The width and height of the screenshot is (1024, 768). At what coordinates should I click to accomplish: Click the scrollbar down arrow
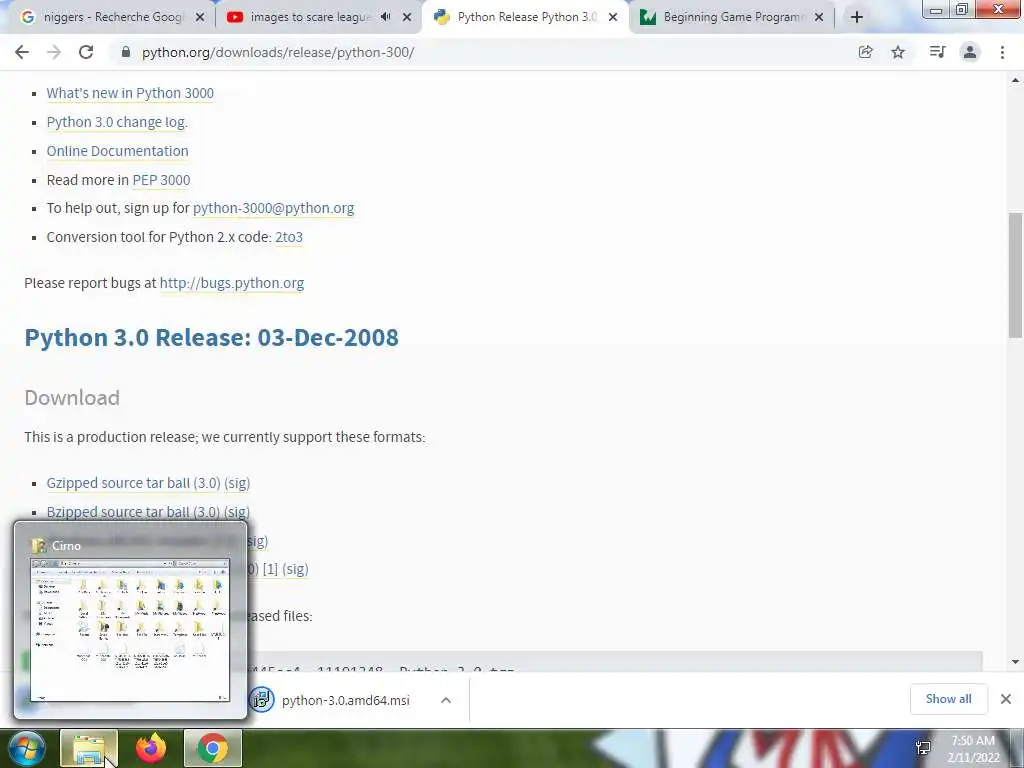pos(1015,662)
